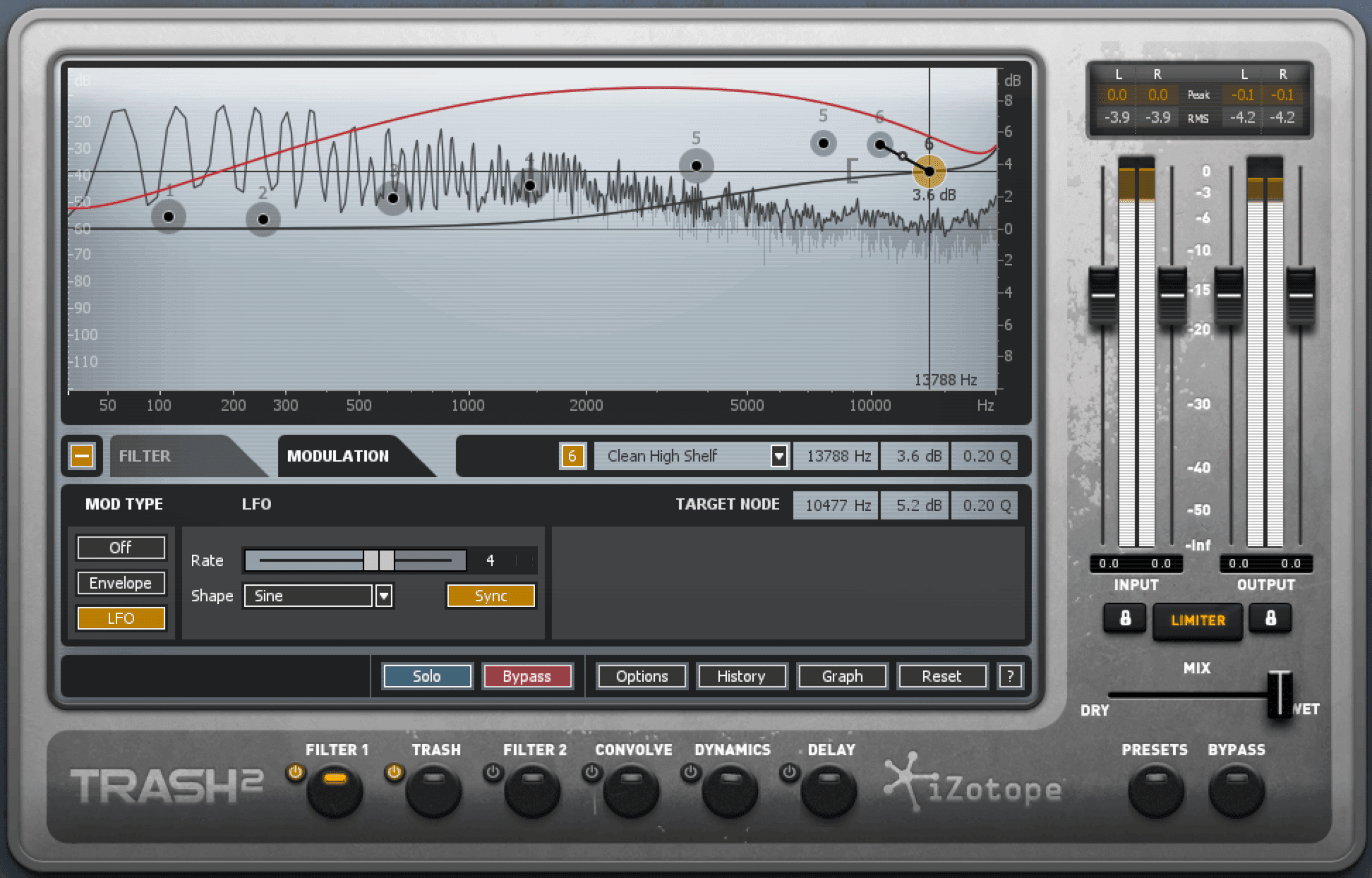Click the LFO Rate slider handle

379,560
